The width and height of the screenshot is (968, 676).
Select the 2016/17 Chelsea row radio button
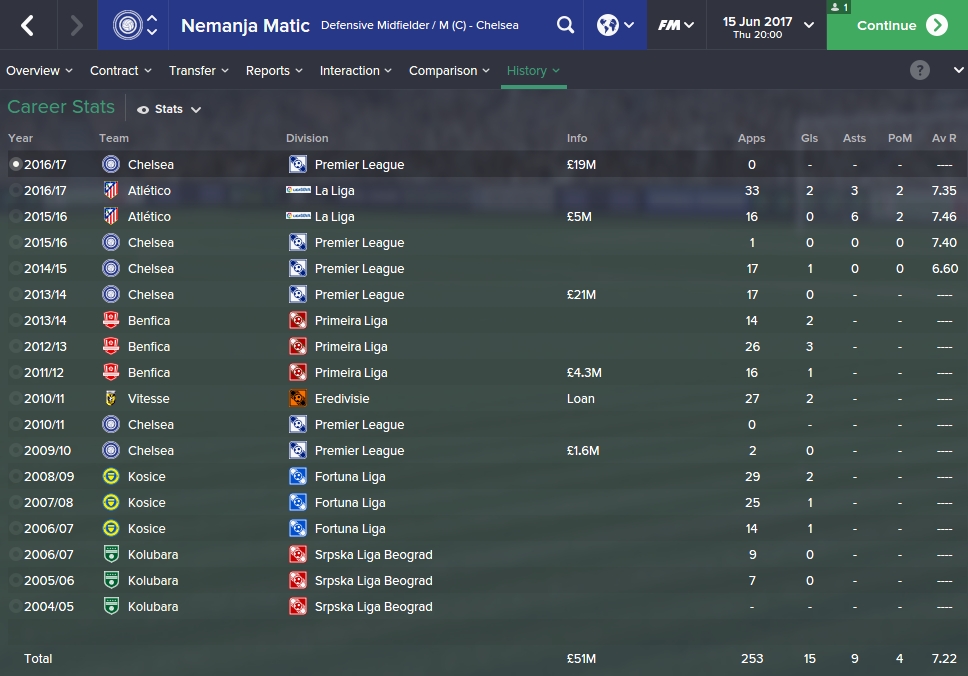point(15,164)
